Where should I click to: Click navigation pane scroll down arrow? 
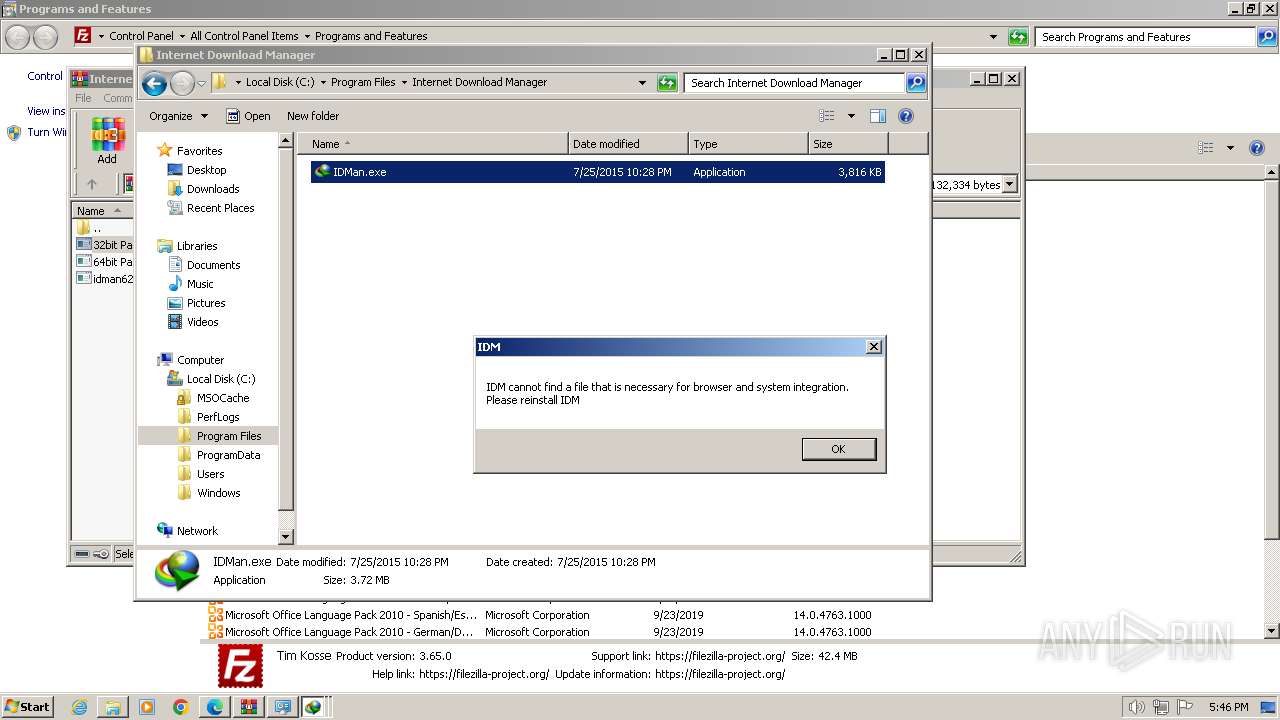[x=285, y=537]
